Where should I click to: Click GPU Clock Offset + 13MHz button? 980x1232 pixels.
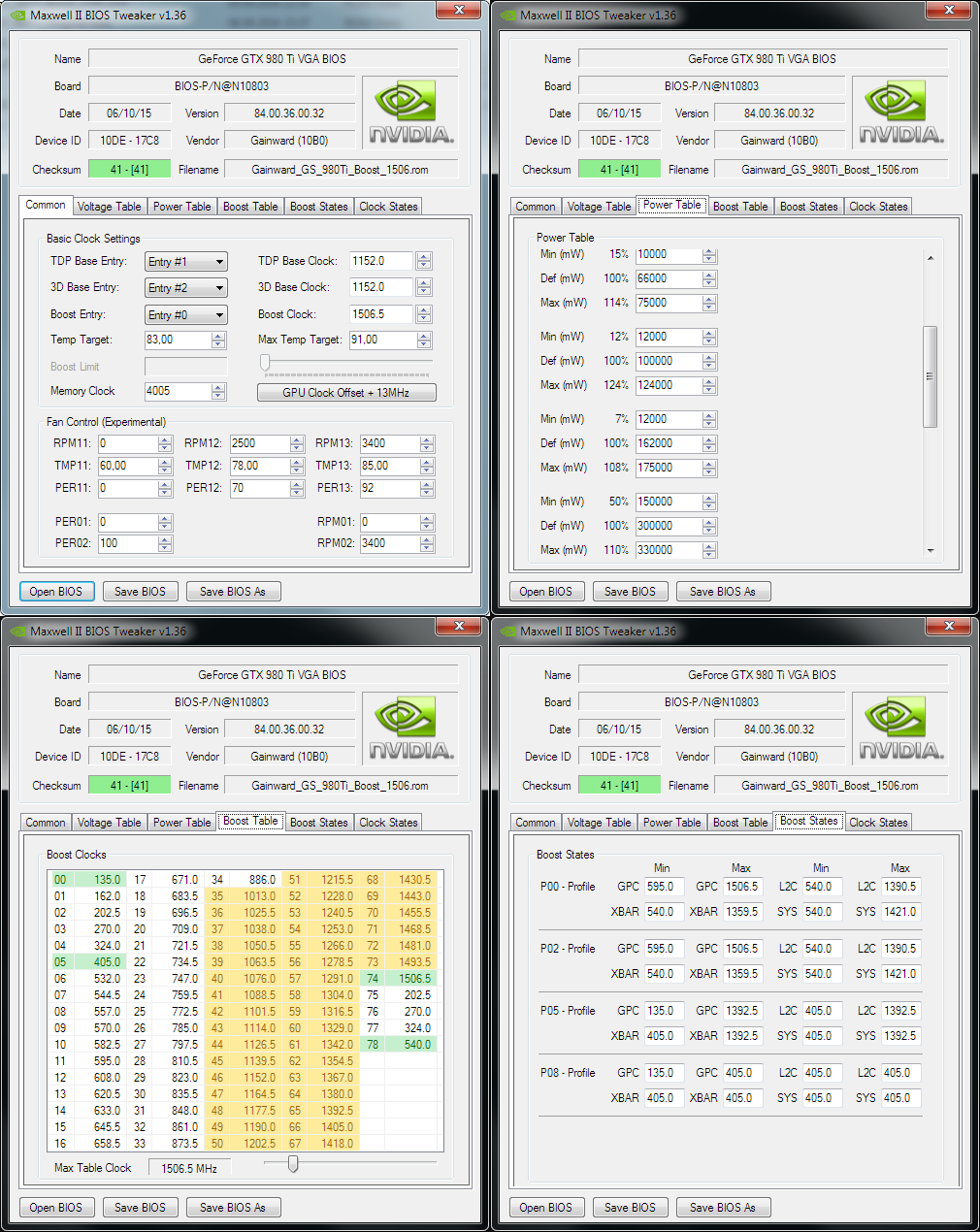pos(346,393)
